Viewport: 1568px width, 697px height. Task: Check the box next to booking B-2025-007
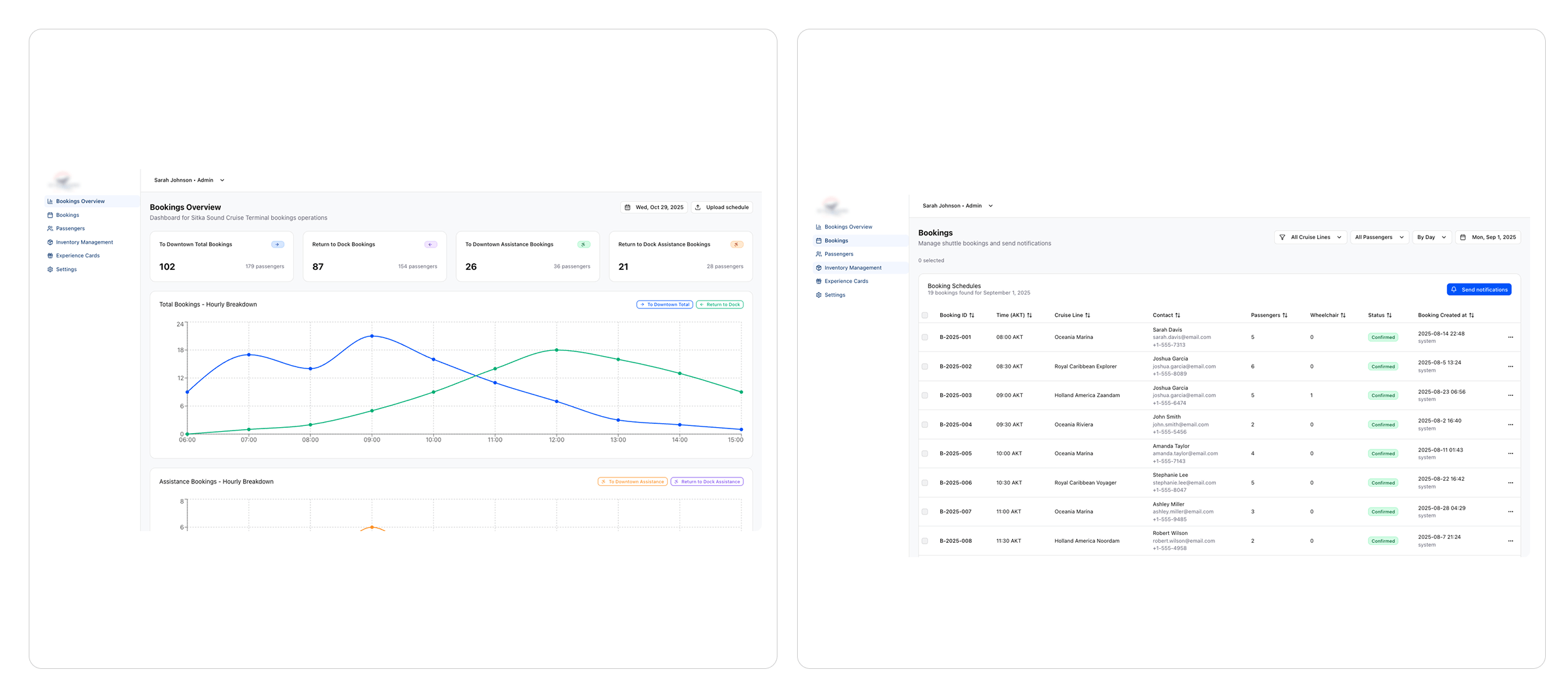pos(924,512)
